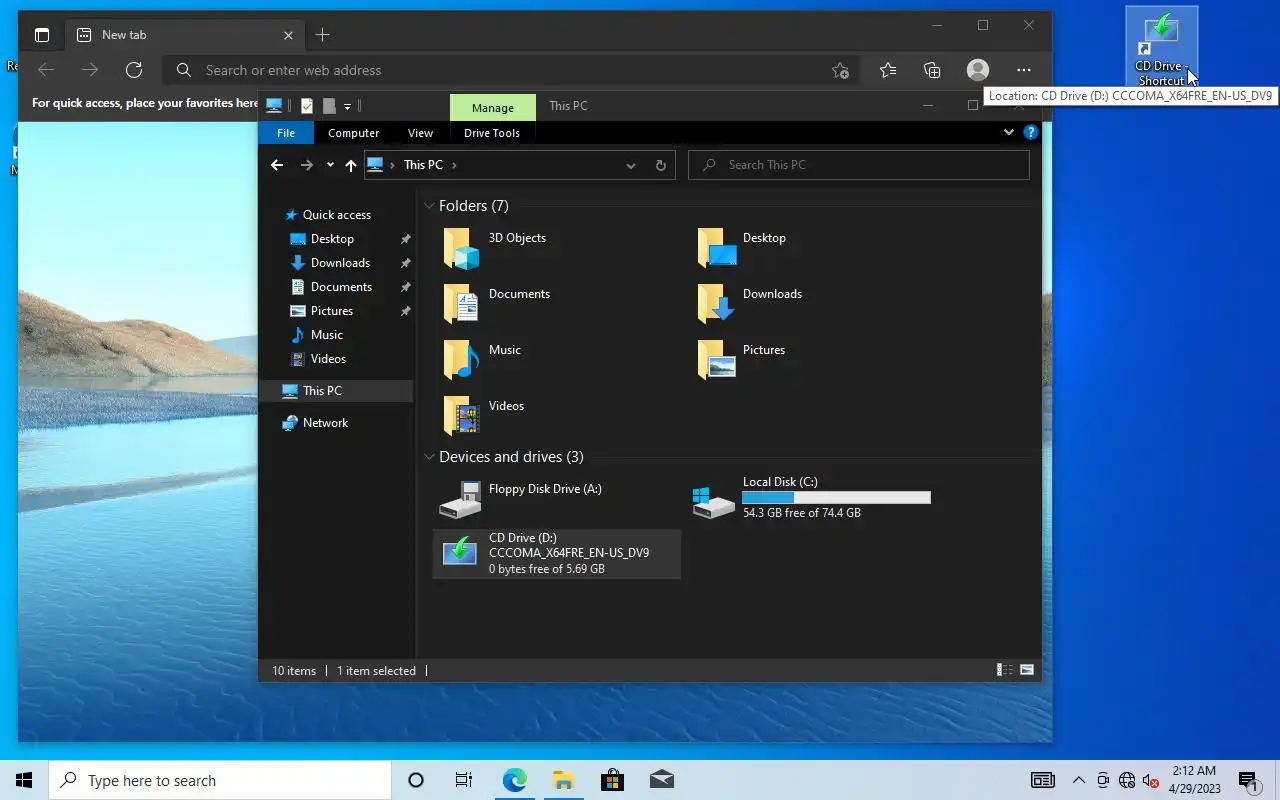Select This PC in the navigation pane
Viewport: 1280px width, 800px height.
[322, 391]
